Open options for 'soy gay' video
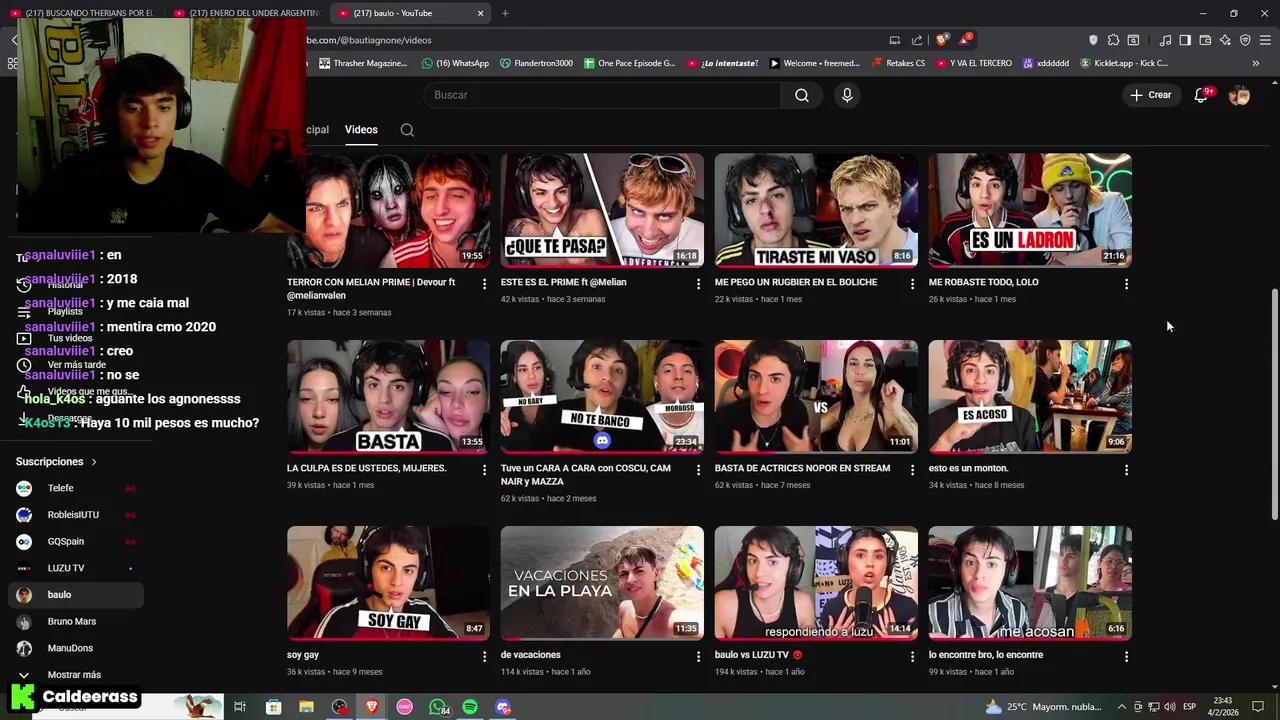The width and height of the screenshot is (1280, 720). (x=484, y=657)
